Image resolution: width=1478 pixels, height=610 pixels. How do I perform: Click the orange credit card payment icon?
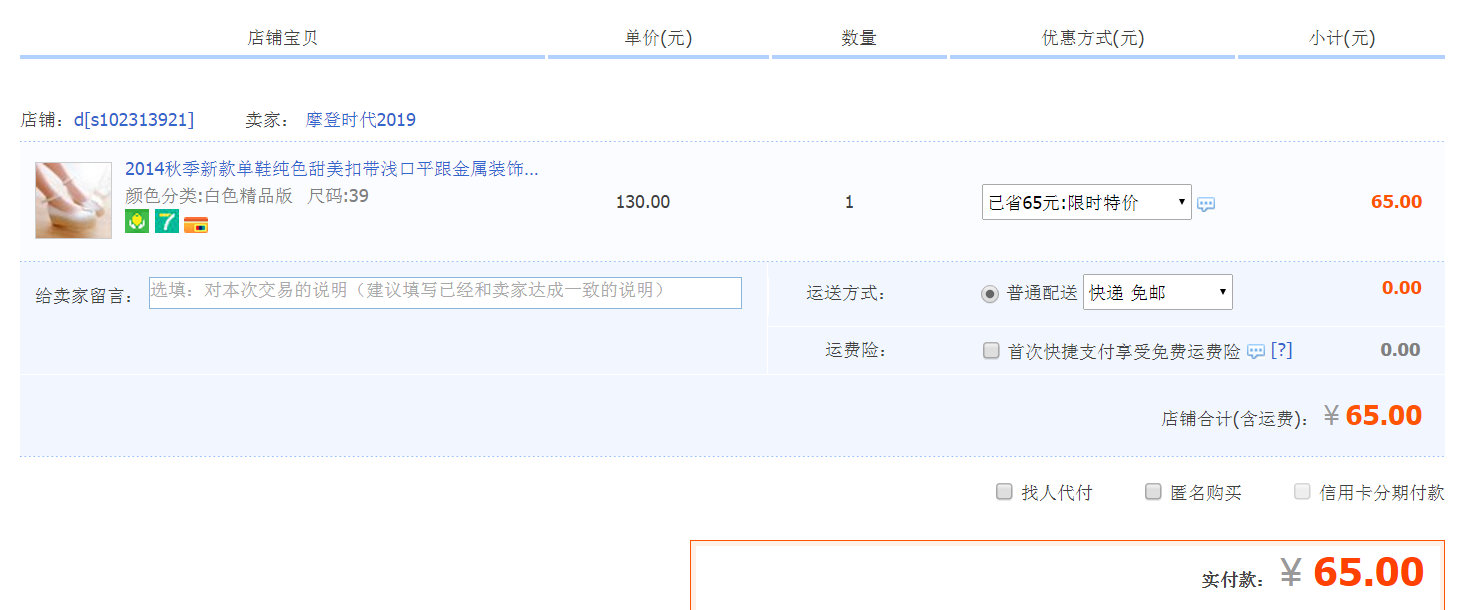point(196,224)
